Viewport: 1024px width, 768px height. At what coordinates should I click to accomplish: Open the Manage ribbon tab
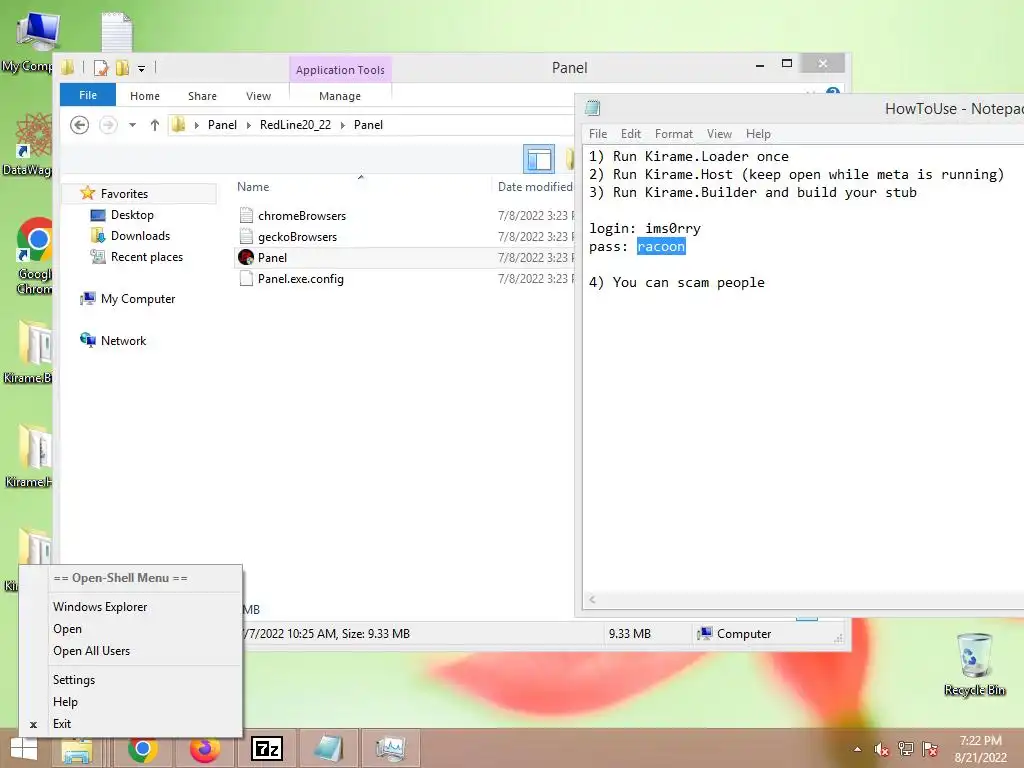pyautogui.click(x=340, y=96)
